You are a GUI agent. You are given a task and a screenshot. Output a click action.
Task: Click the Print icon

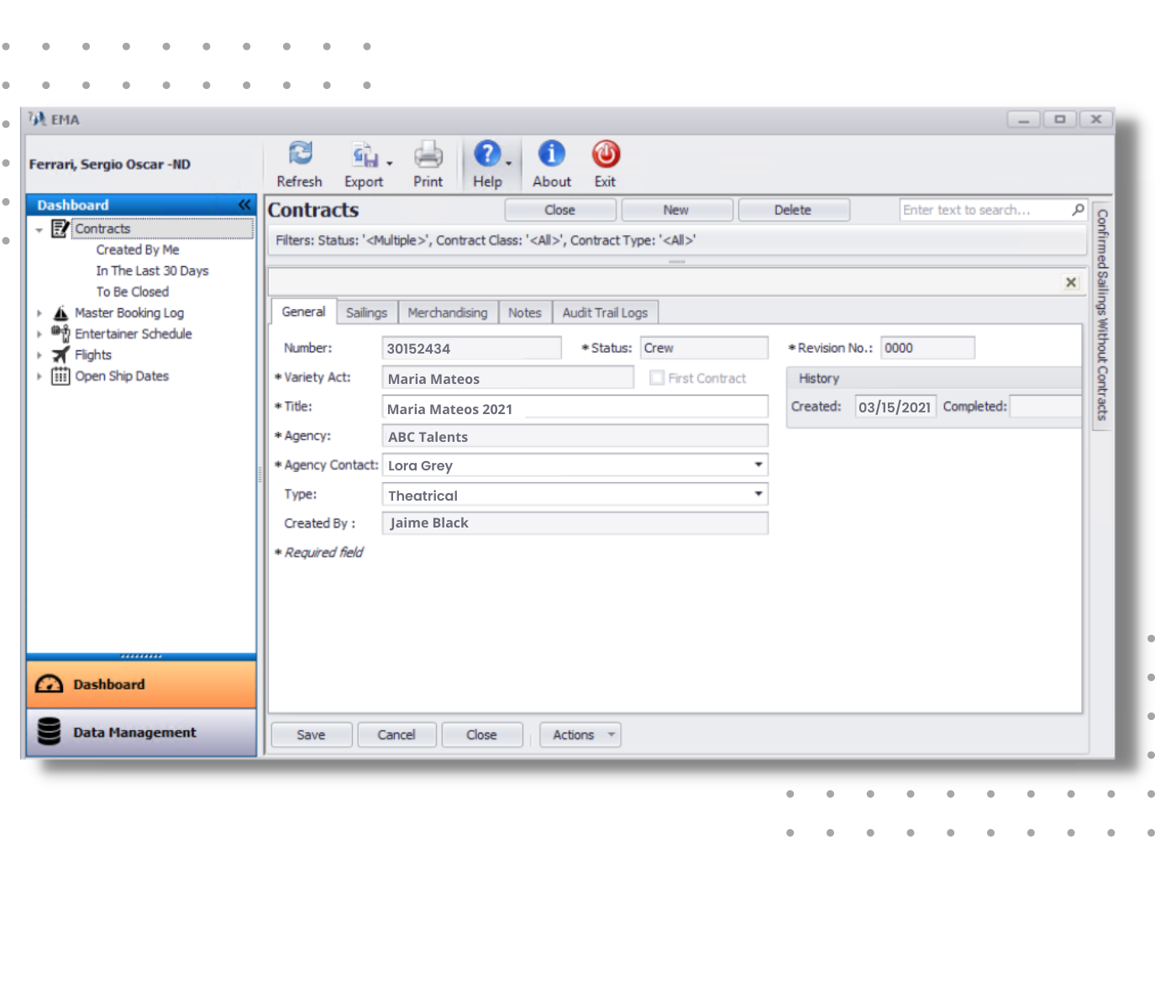pos(428,155)
